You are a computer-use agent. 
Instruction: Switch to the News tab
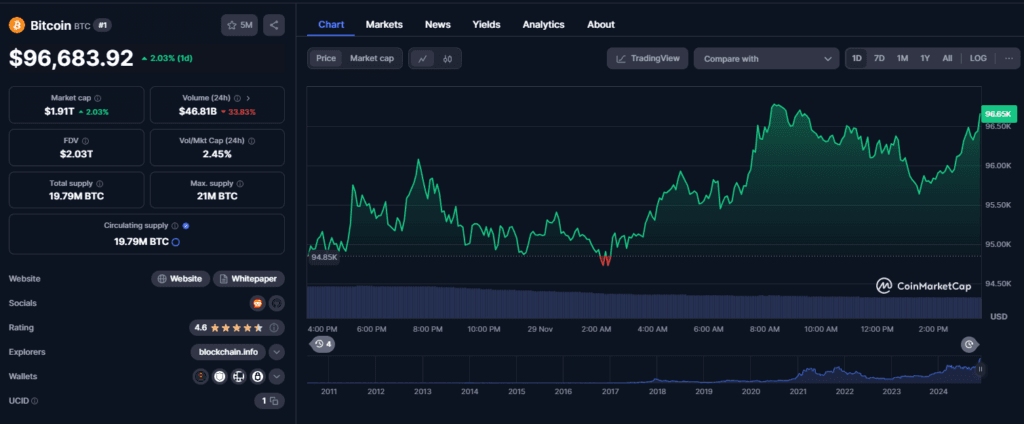[438, 24]
